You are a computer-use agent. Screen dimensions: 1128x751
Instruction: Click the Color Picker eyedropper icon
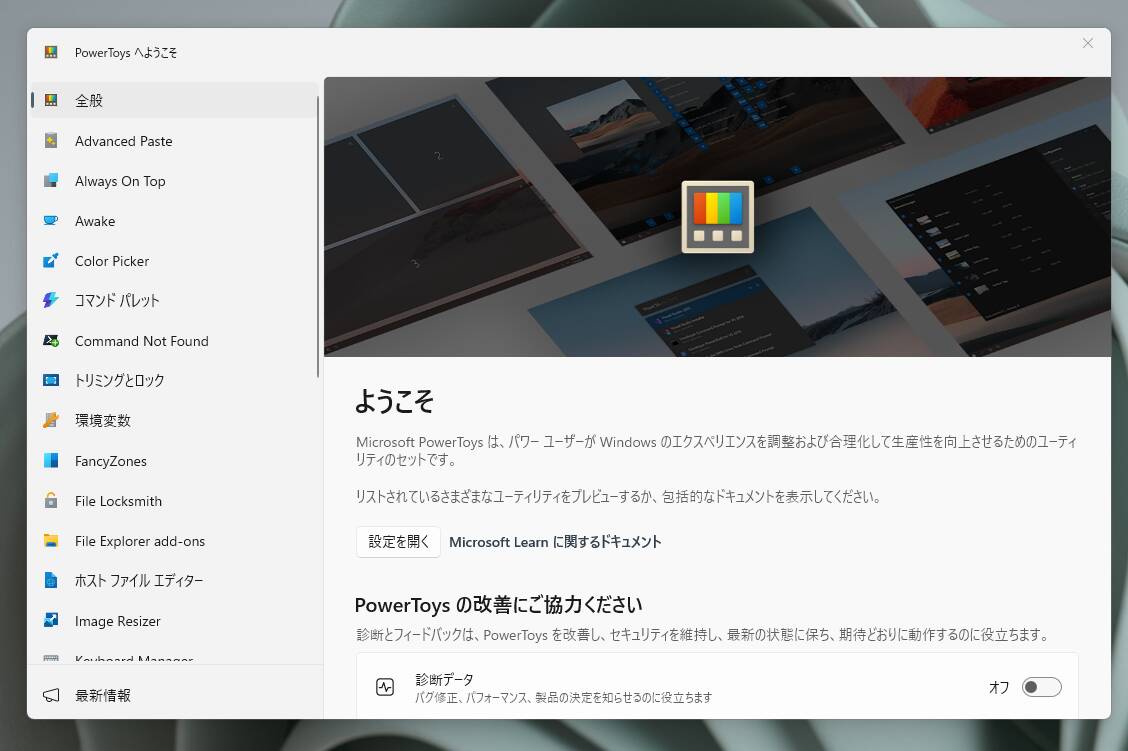(x=50, y=260)
